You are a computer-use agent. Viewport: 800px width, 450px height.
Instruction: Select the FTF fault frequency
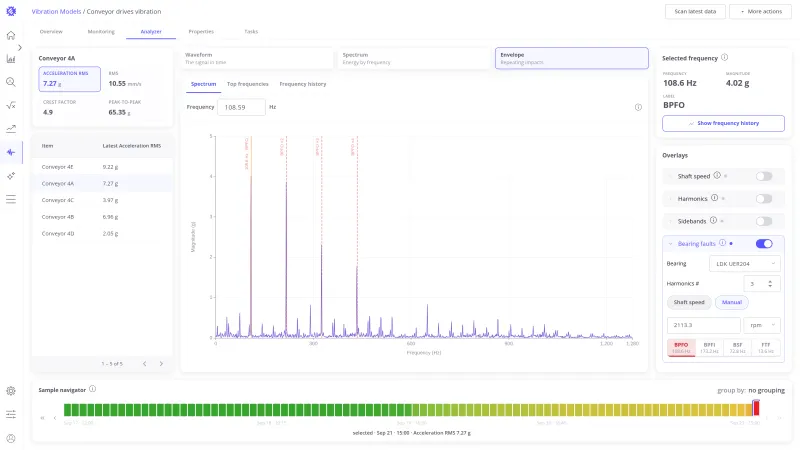(x=765, y=347)
